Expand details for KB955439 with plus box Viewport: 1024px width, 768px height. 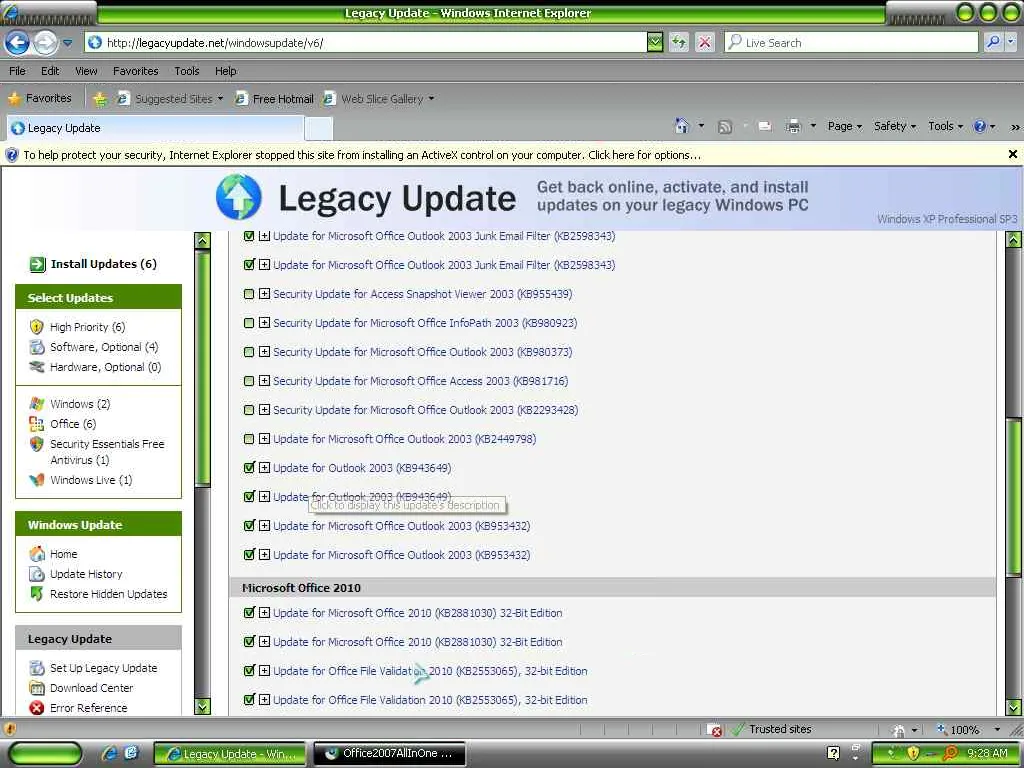[264, 294]
